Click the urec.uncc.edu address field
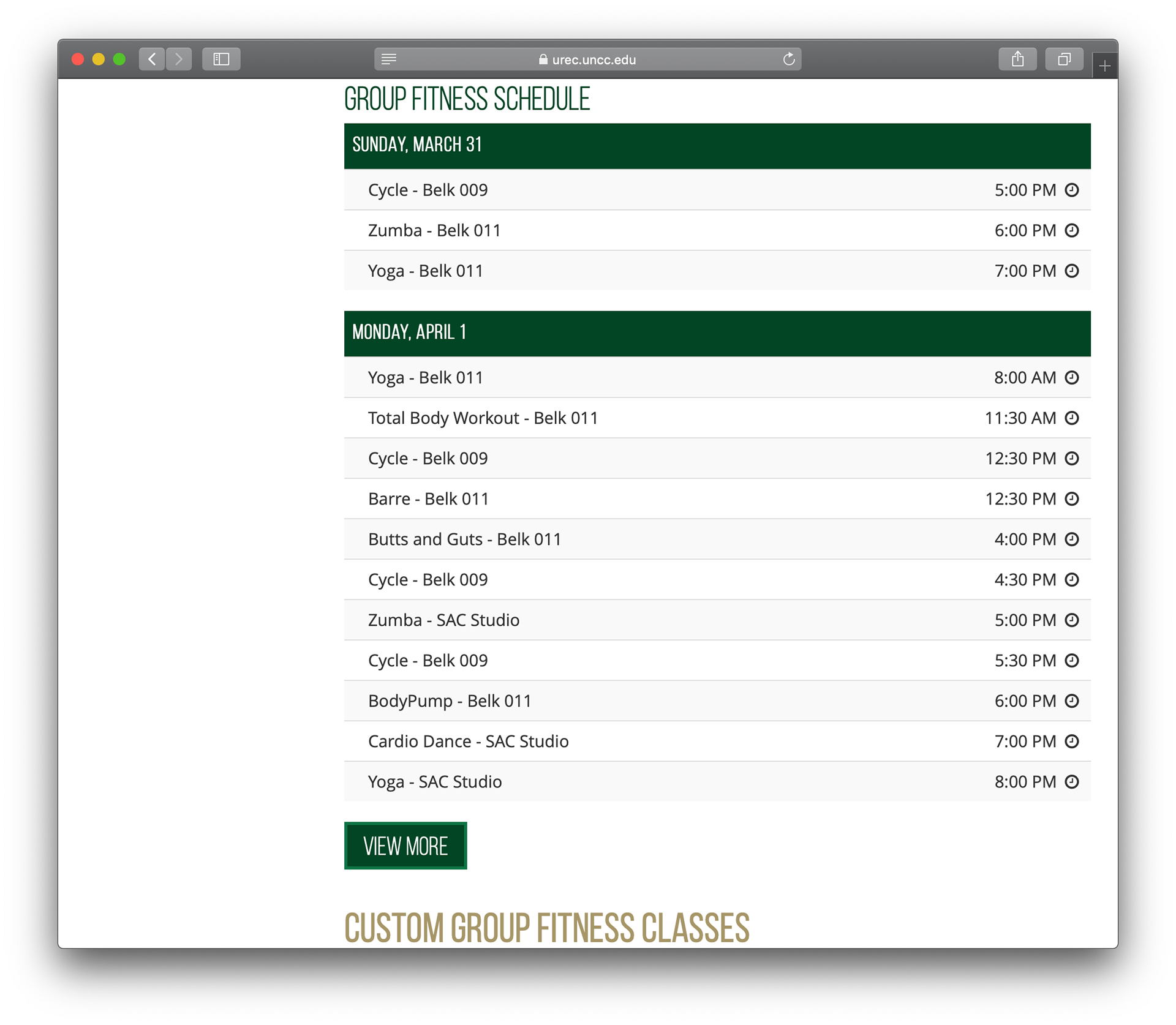This screenshot has width=1176, height=1025. pos(588,59)
